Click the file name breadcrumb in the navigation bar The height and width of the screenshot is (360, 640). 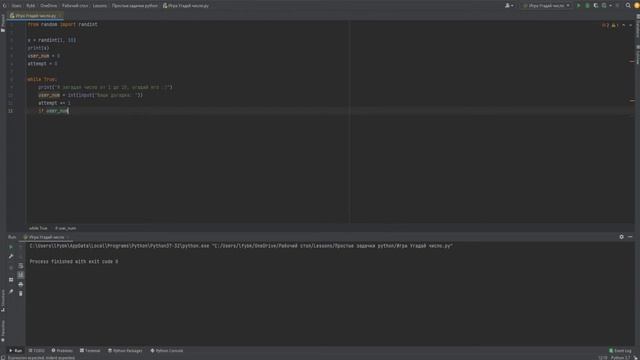[186, 6]
